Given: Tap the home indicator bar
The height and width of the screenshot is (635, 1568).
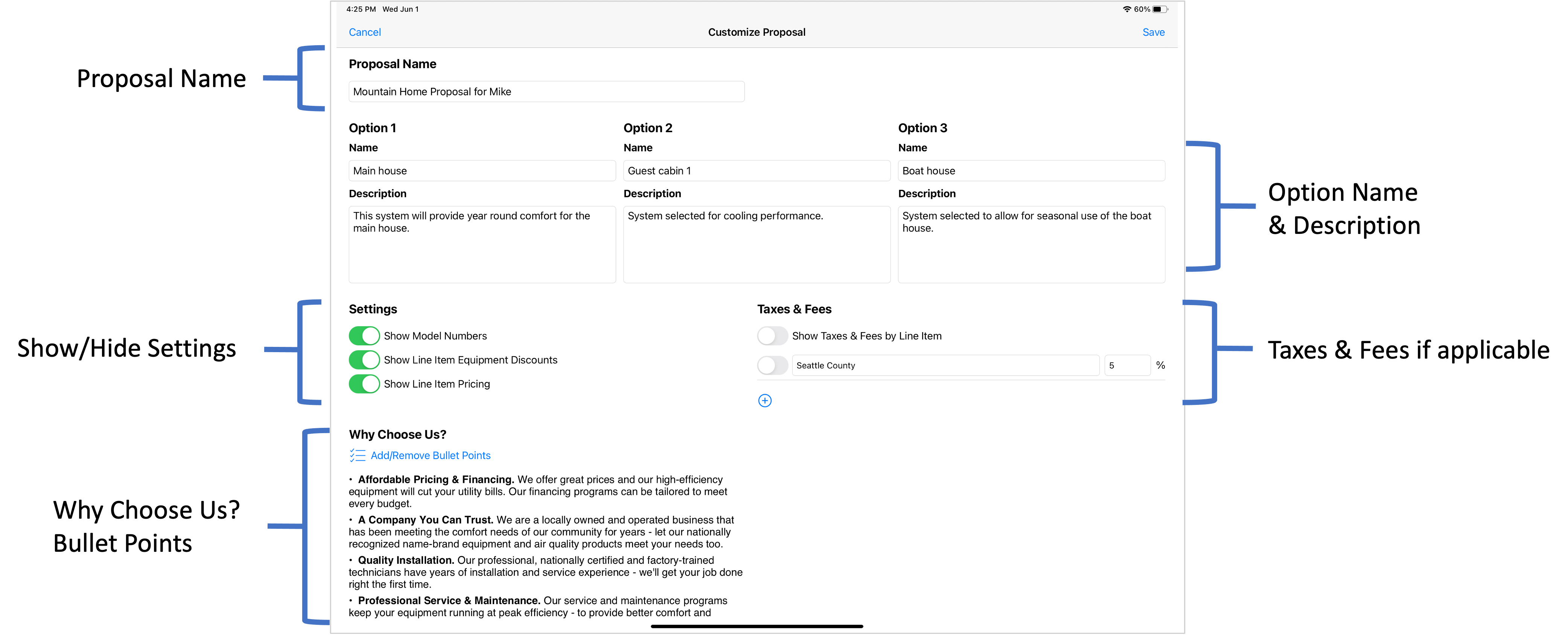Looking at the screenshot, I should 757,626.
